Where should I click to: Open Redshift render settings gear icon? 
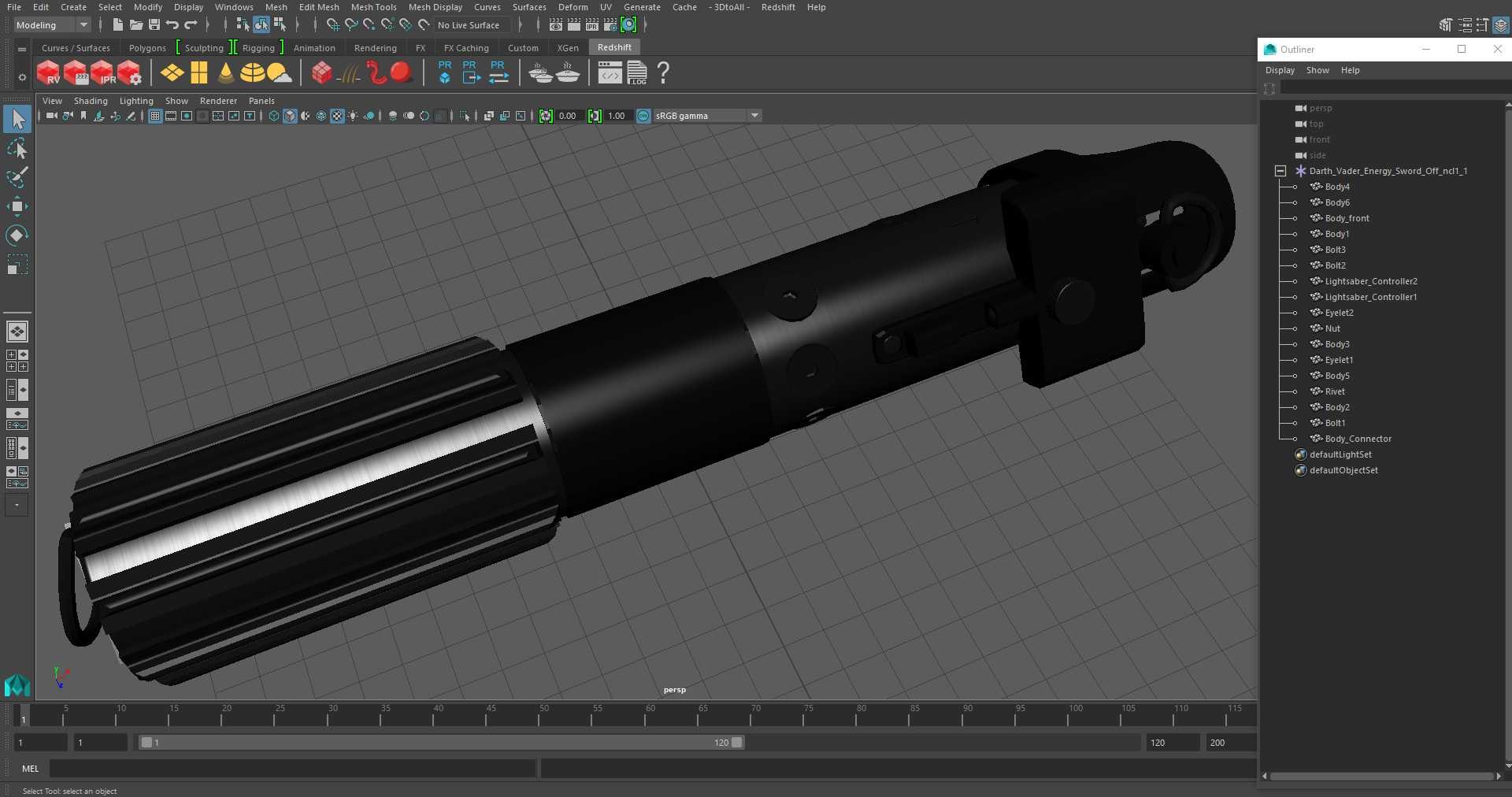pyautogui.click(x=129, y=73)
